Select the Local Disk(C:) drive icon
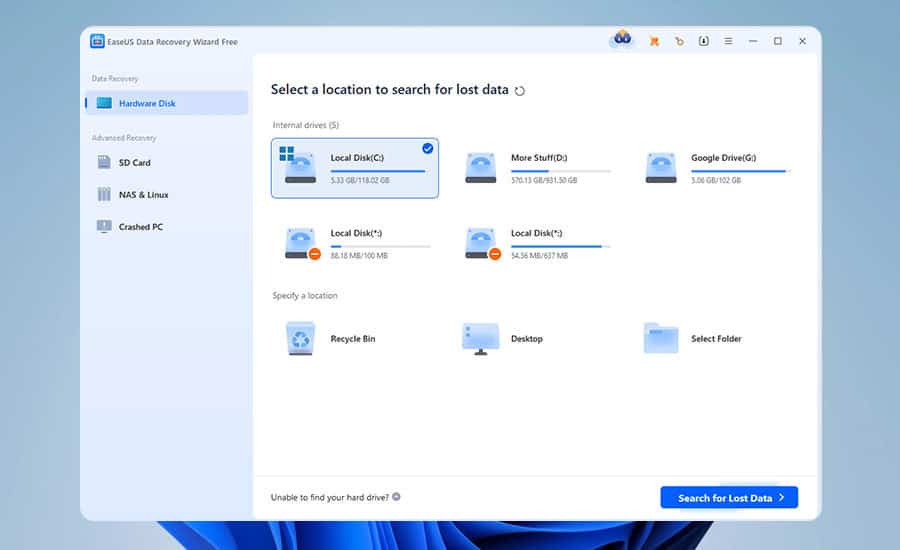The height and width of the screenshot is (550, 900). pos(300,168)
